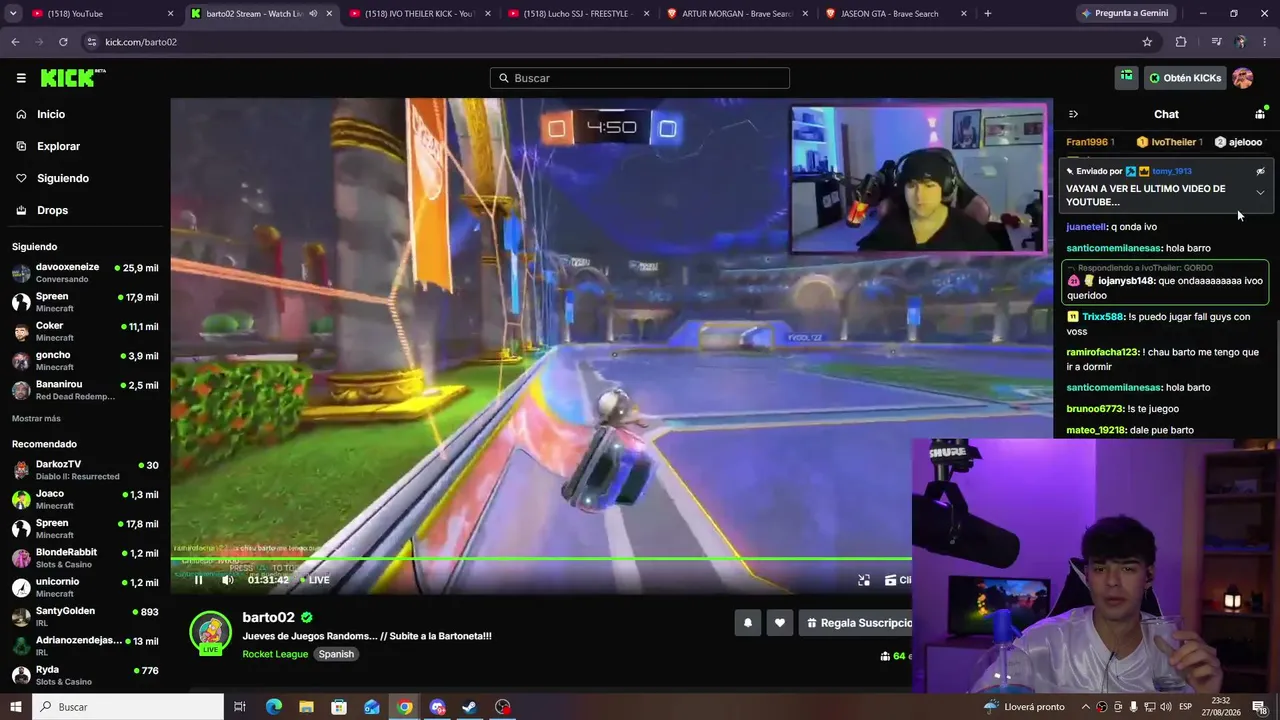Mute the barto02 tab audio icon
Screen dimensions: 1280x720
[313, 14]
